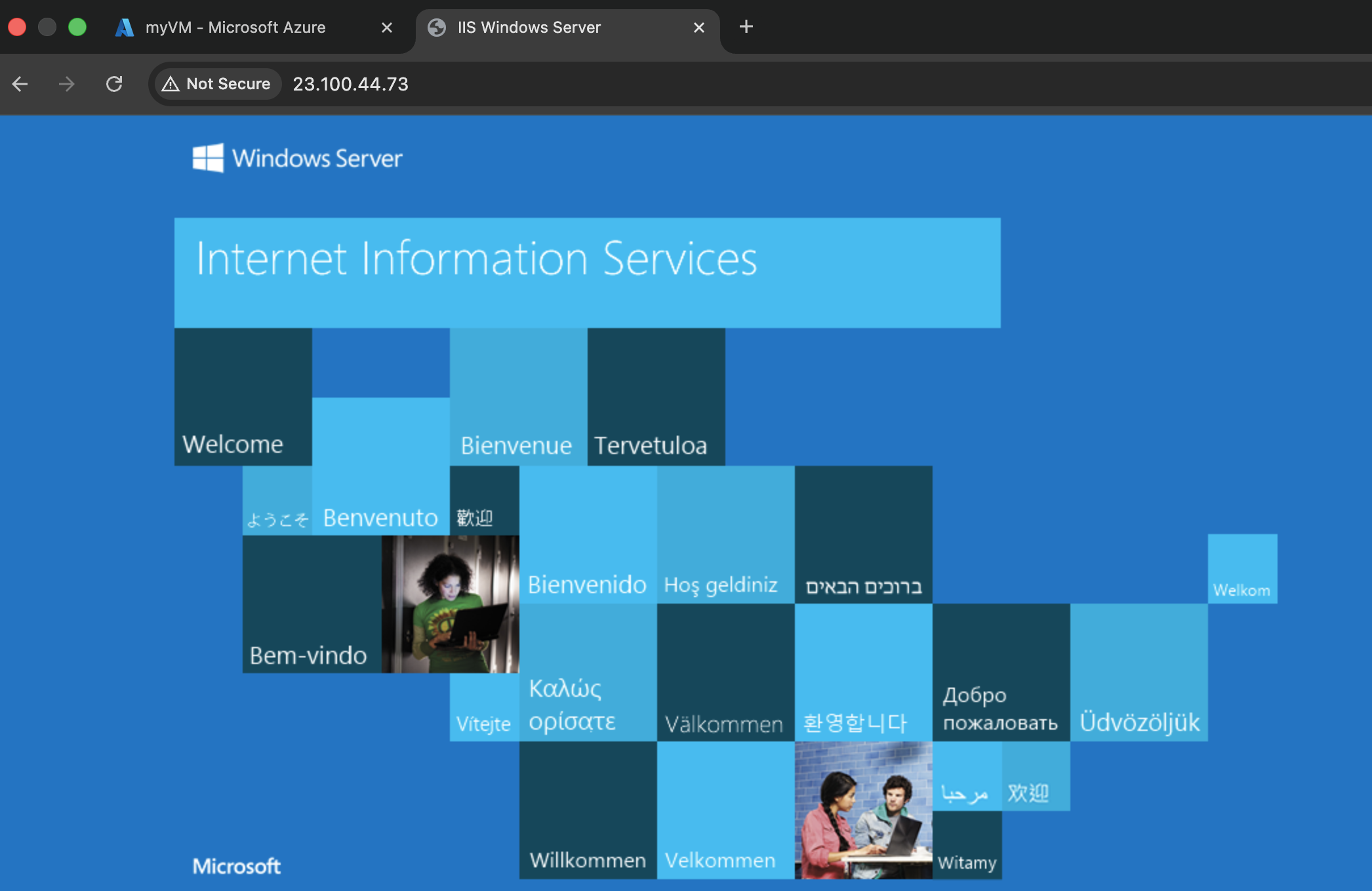The image size is (1372, 891).
Task: Click the Vítejte tile
Action: pos(485,707)
